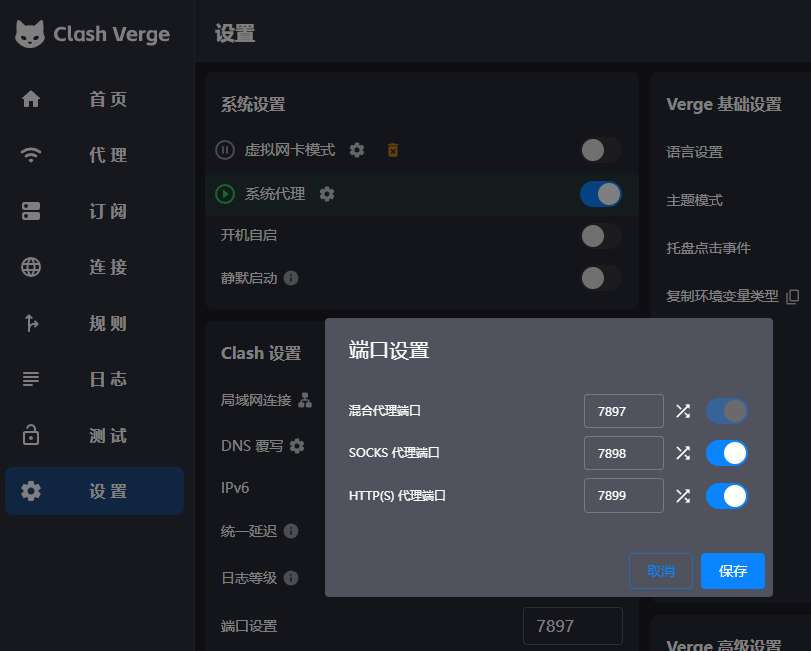Disable the 系统代理 toggle
This screenshot has width=811, height=651.
point(600,194)
